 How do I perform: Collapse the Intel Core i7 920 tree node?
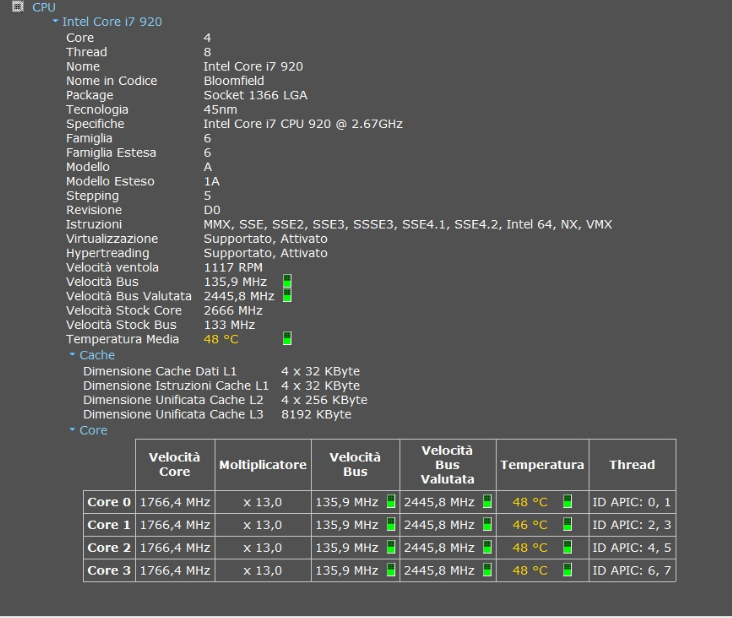(x=56, y=21)
